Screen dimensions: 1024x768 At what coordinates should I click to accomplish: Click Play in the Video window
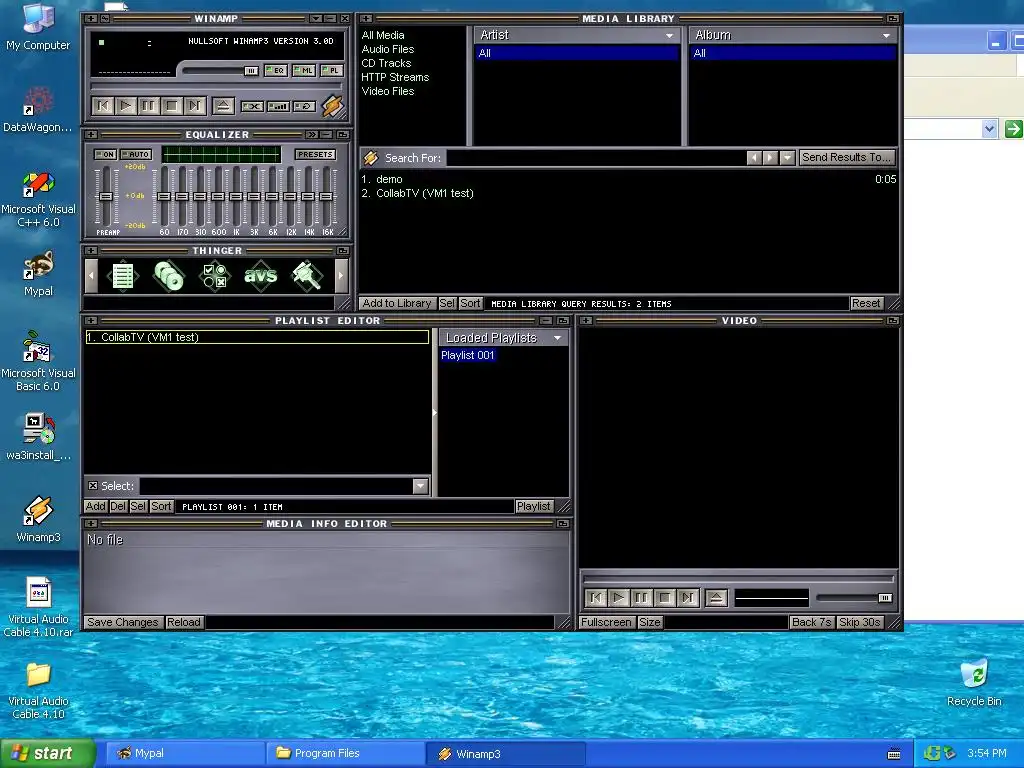(x=618, y=598)
